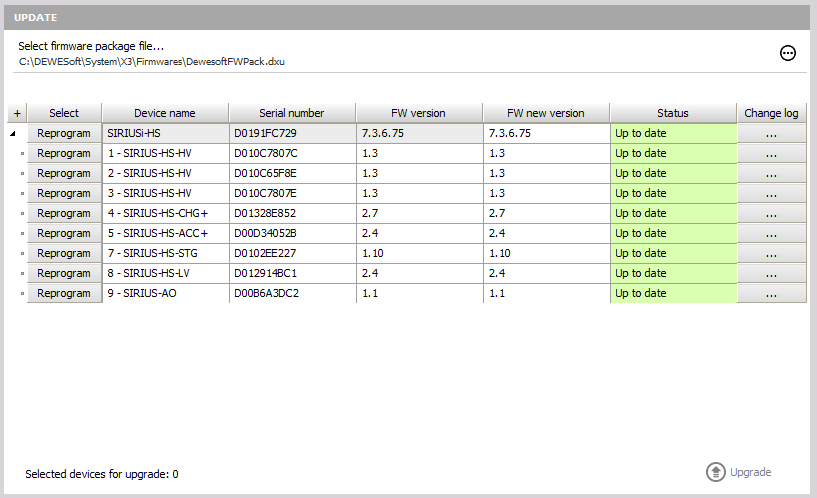Click FW version 2.7 for SIRIUS-HS-CHG+
This screenshot has height=498, width=817.
[419, 213]
